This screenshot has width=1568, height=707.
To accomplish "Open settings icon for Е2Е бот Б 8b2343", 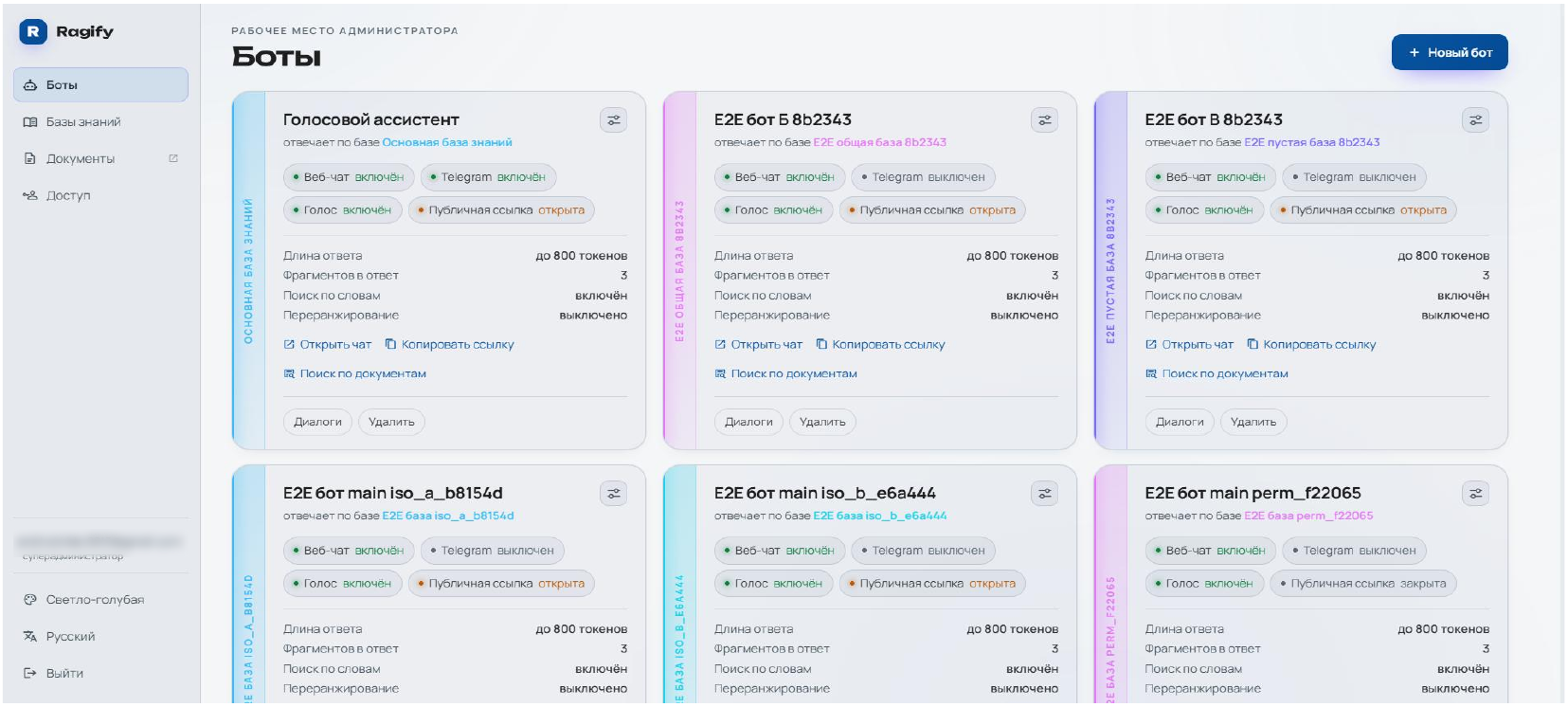I will (1045, 120).
